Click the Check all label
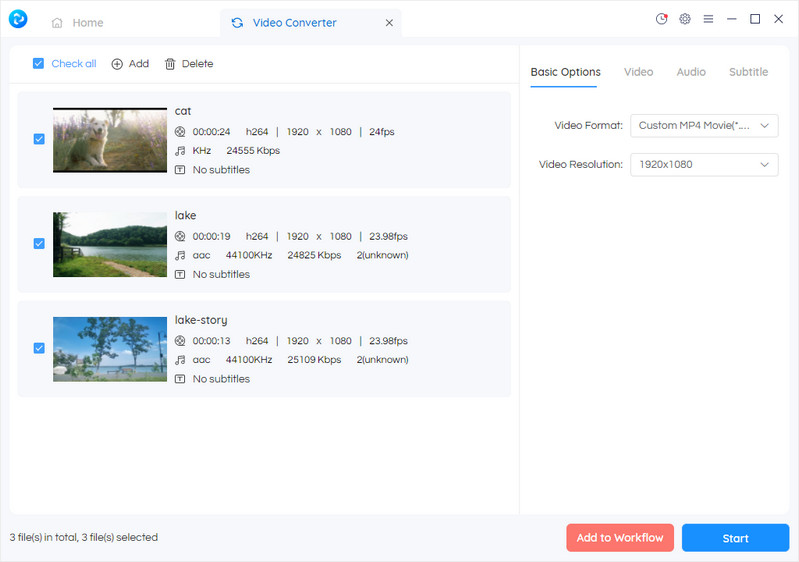The image size is (799, 562). pyautogui.click(x=74, y=64)
